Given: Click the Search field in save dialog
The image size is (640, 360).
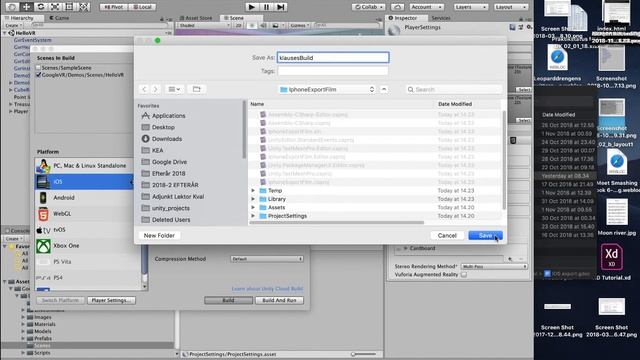Looking at the screenshot, I should [454, 89].
